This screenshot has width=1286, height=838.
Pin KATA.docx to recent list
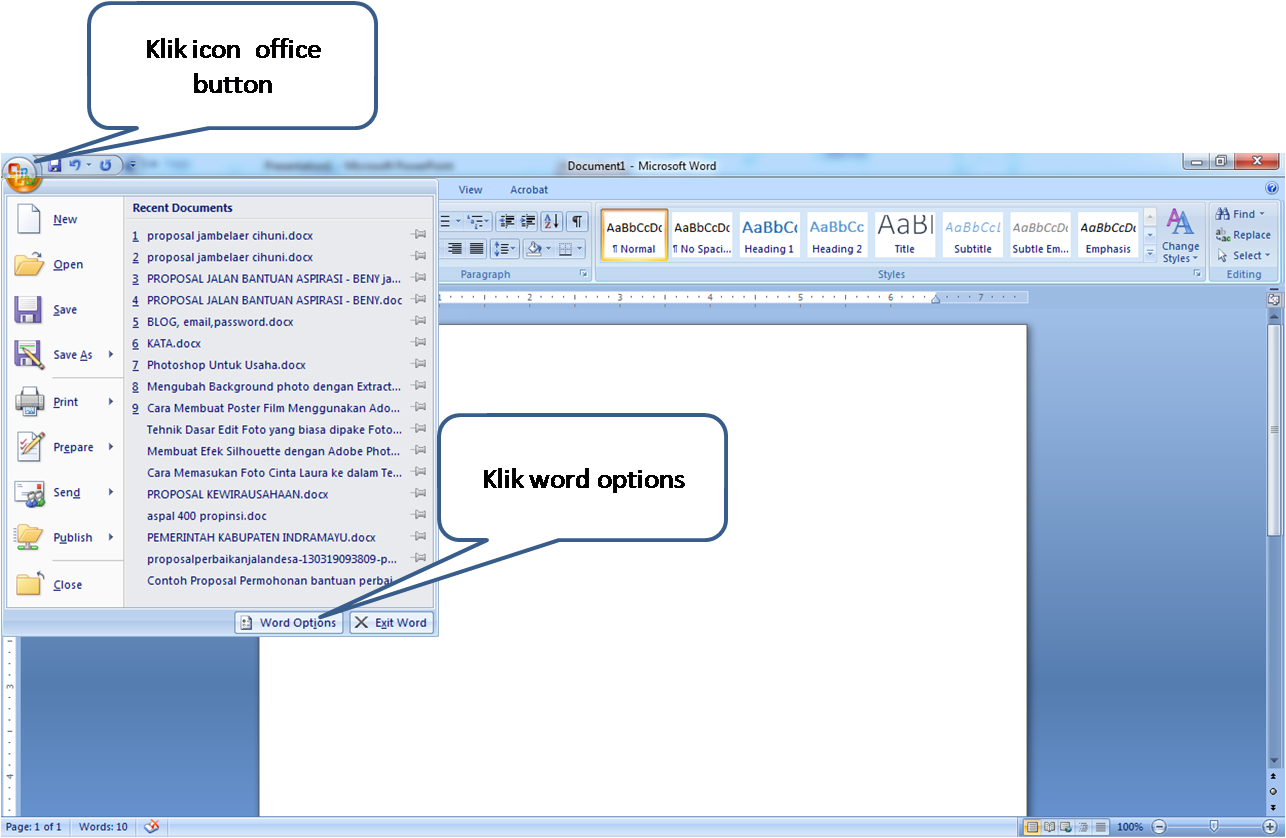(x=419, y=343)
